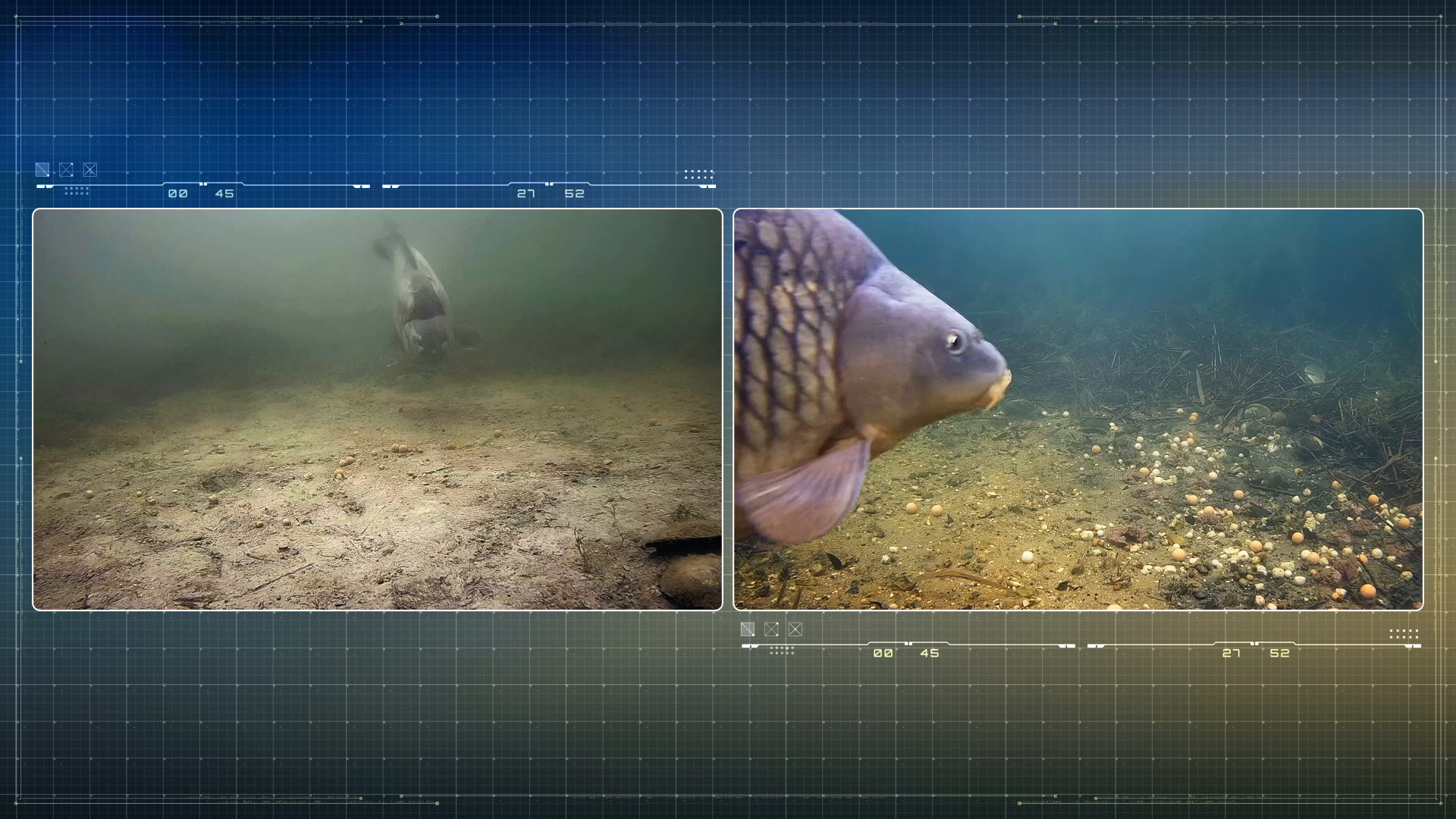Viewport: 1456px width, 819px height.
Task: Click dot grid icon above left video's right edge
Action: pyautogui.click(x=698, y=174)
